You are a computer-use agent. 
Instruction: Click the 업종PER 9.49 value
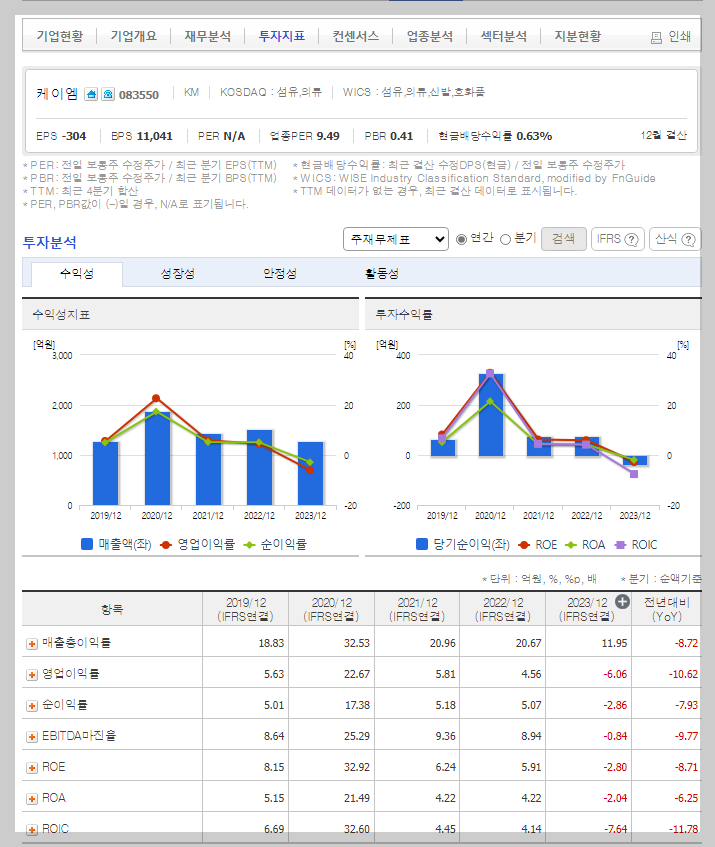coord(328,136)
